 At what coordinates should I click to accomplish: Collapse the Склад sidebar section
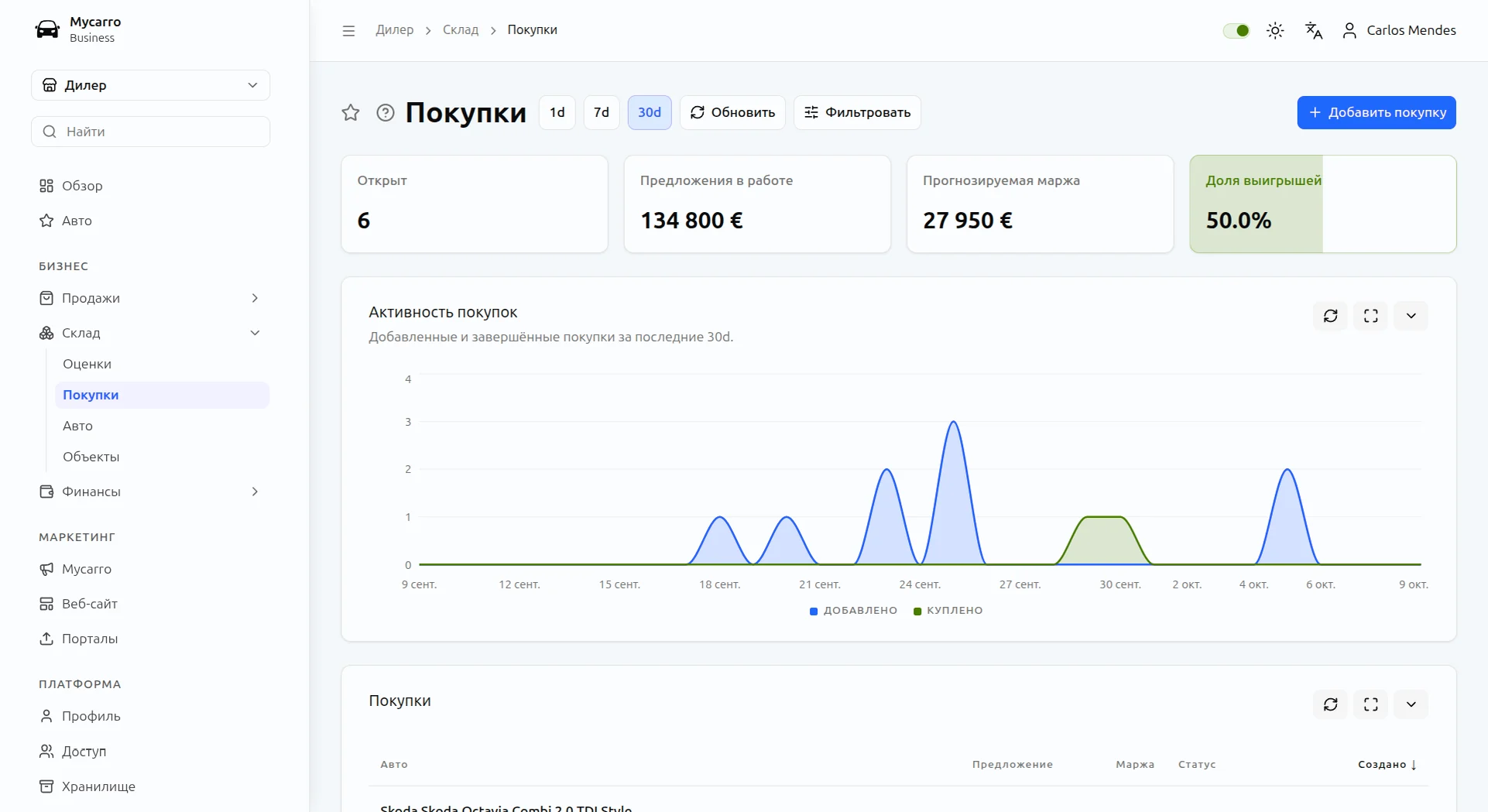tap(150, 333)
